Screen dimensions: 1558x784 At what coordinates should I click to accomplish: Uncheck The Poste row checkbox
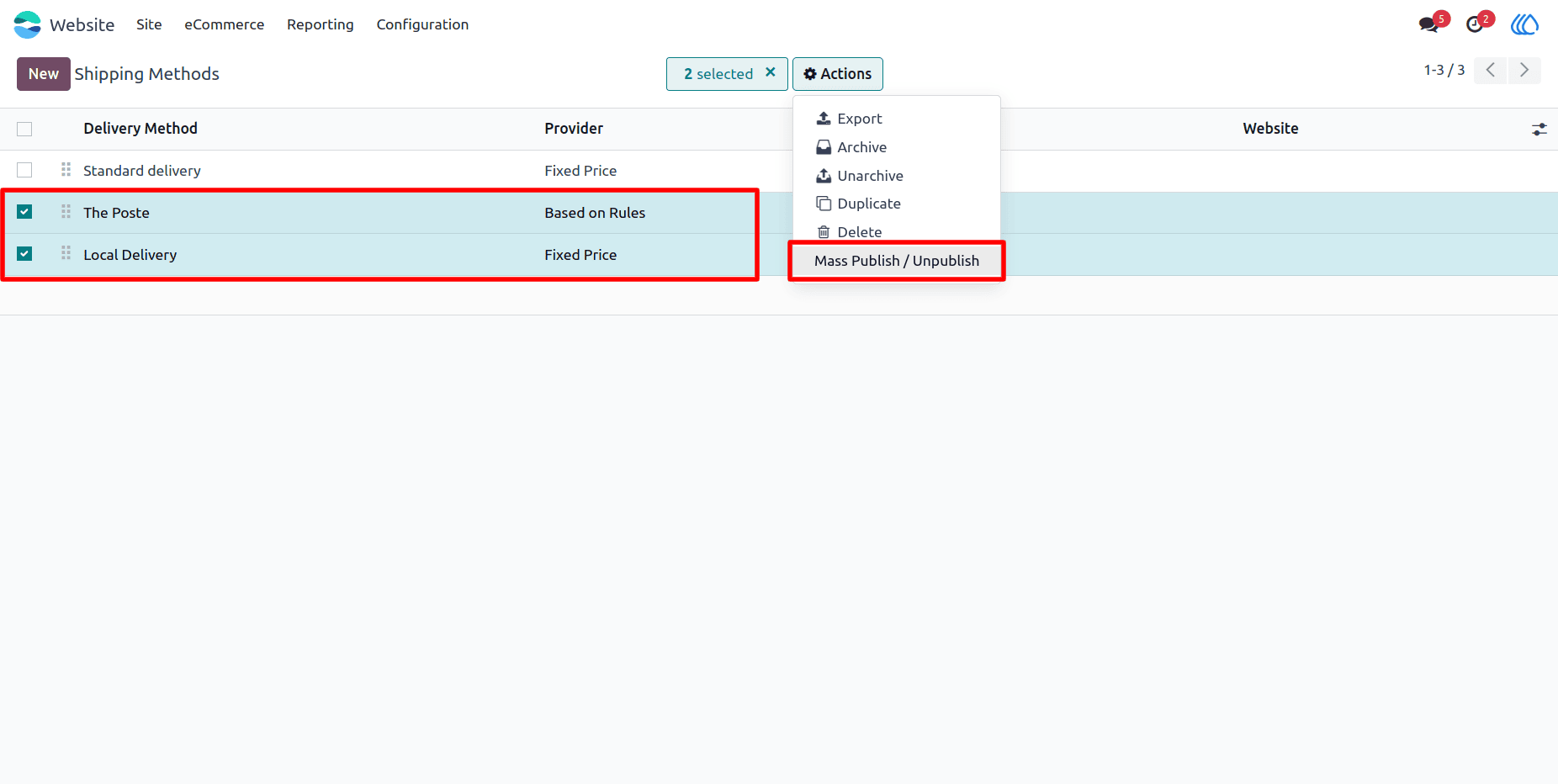click(x=24, y=212)
